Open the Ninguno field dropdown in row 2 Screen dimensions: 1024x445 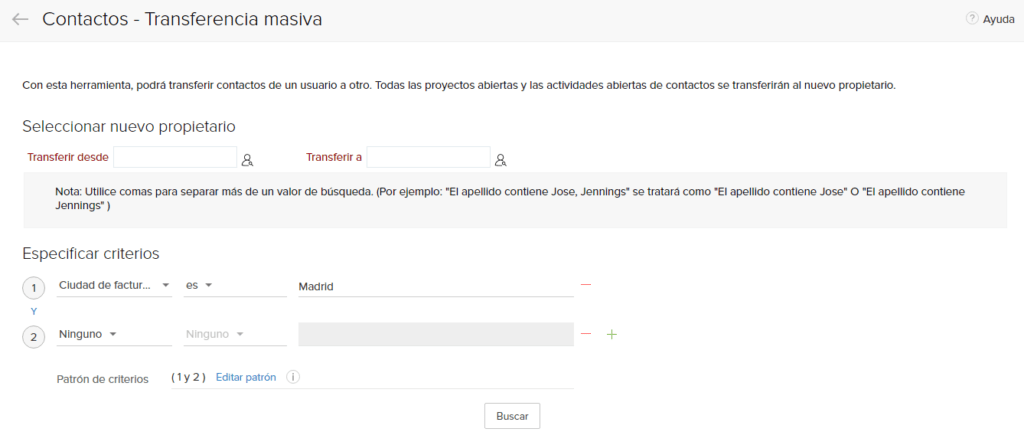click(x=114, y=334)
